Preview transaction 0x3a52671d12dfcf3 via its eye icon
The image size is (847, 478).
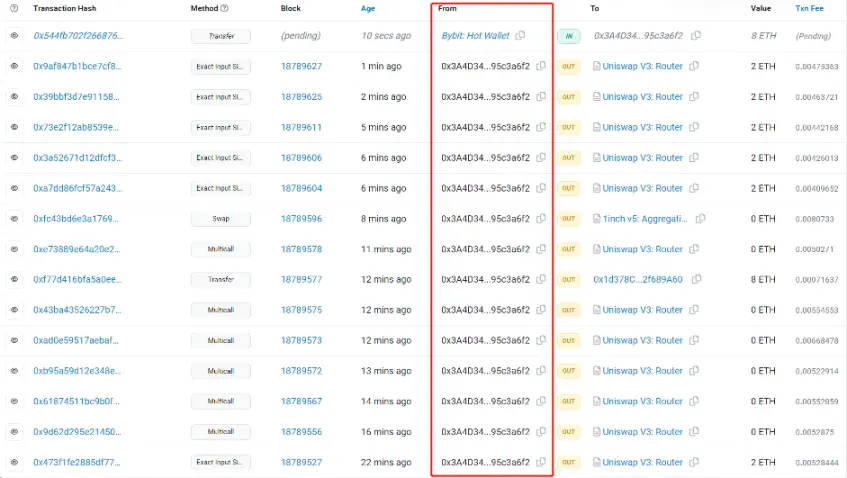(x=14, y=158)
